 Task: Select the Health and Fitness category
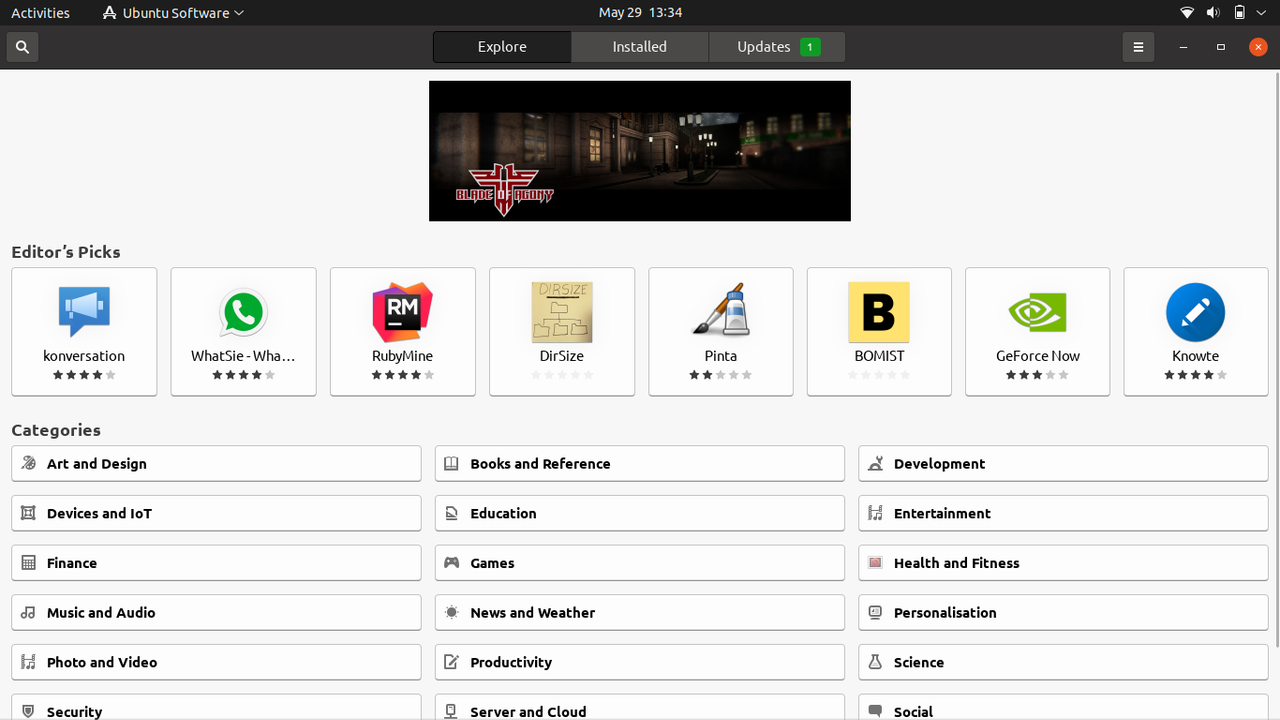coord(1063,563)
